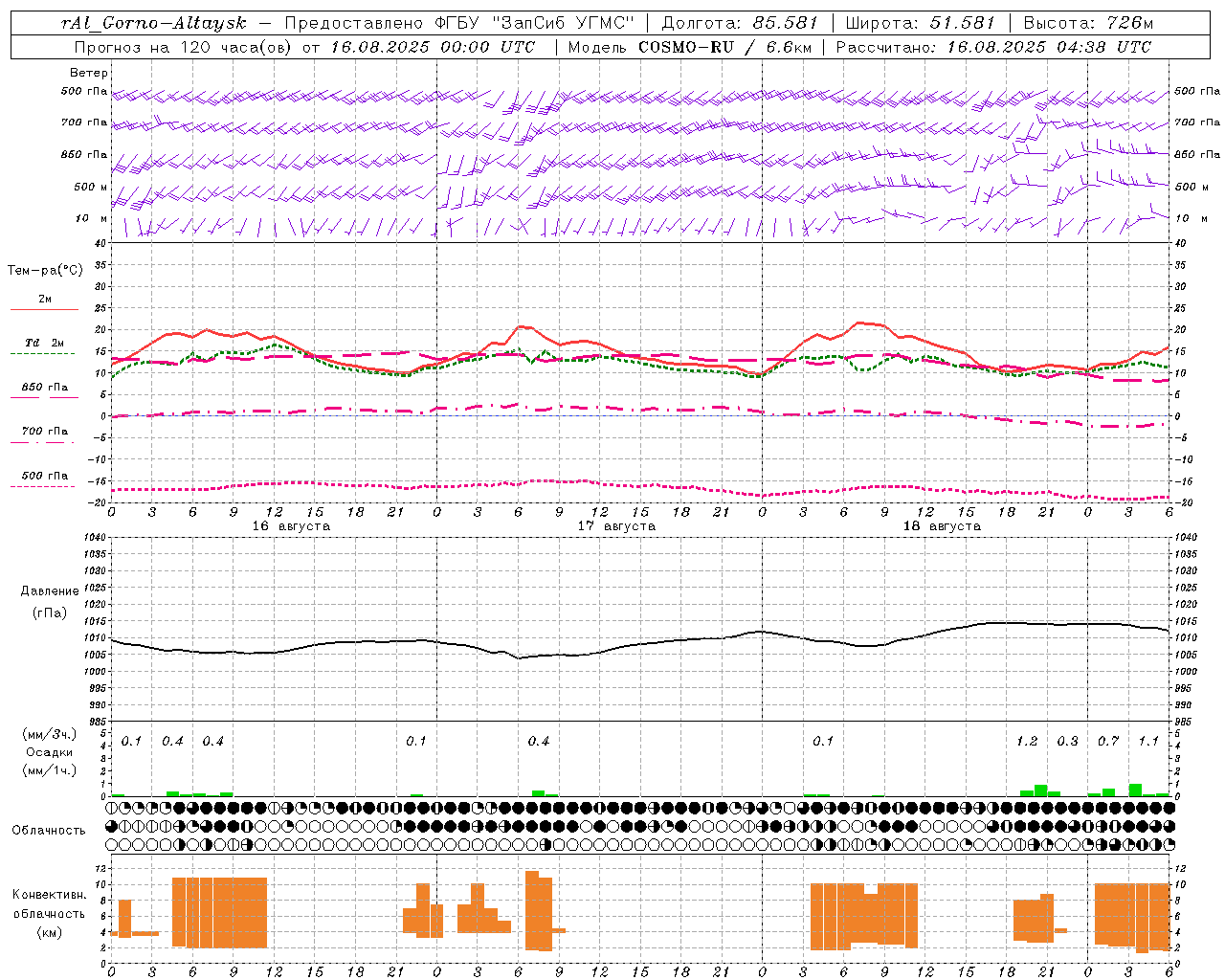
Task: Click the 18 августа date label
Action: coord(942,526)
